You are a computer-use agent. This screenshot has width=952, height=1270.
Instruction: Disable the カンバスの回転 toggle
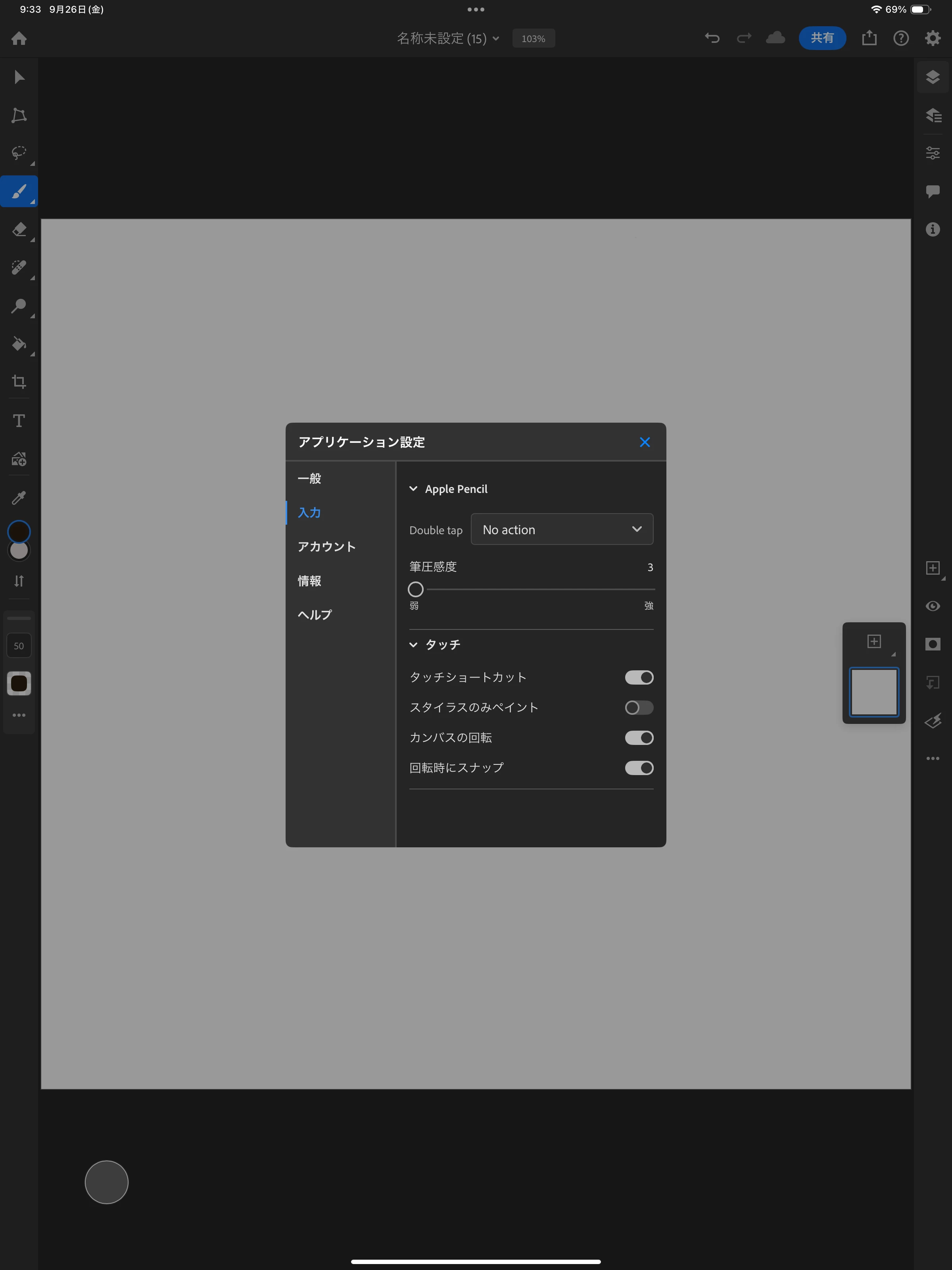coord(639,738)
